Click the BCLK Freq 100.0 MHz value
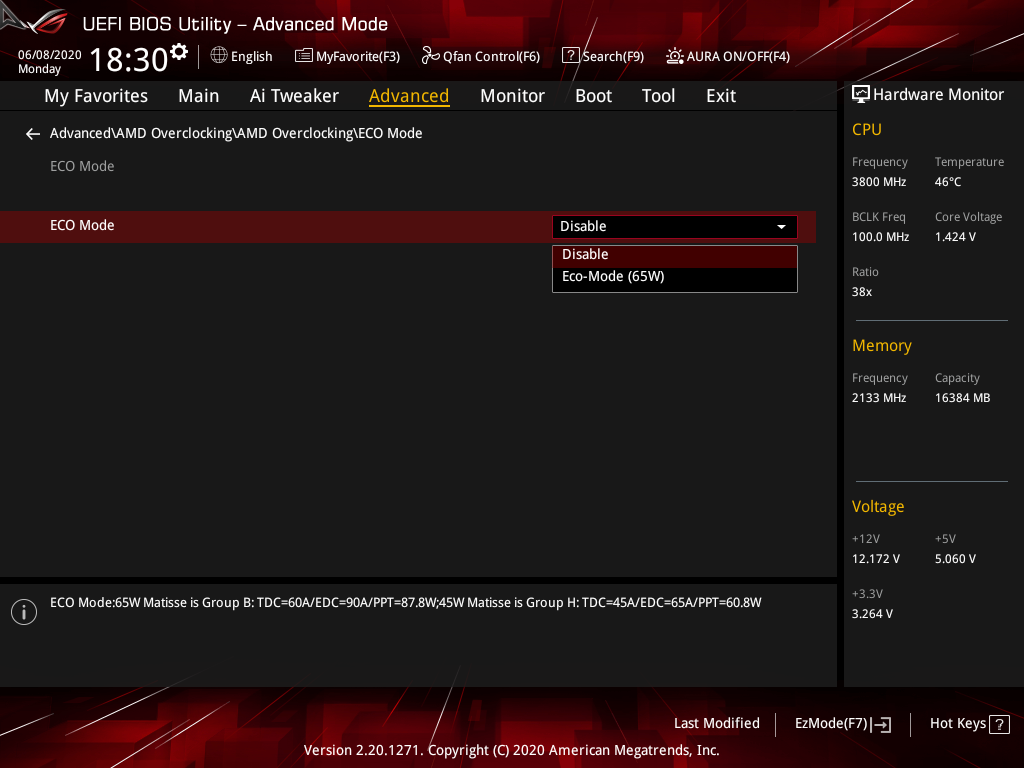Viewport: 1024px width, 768px height. (880, 237)
